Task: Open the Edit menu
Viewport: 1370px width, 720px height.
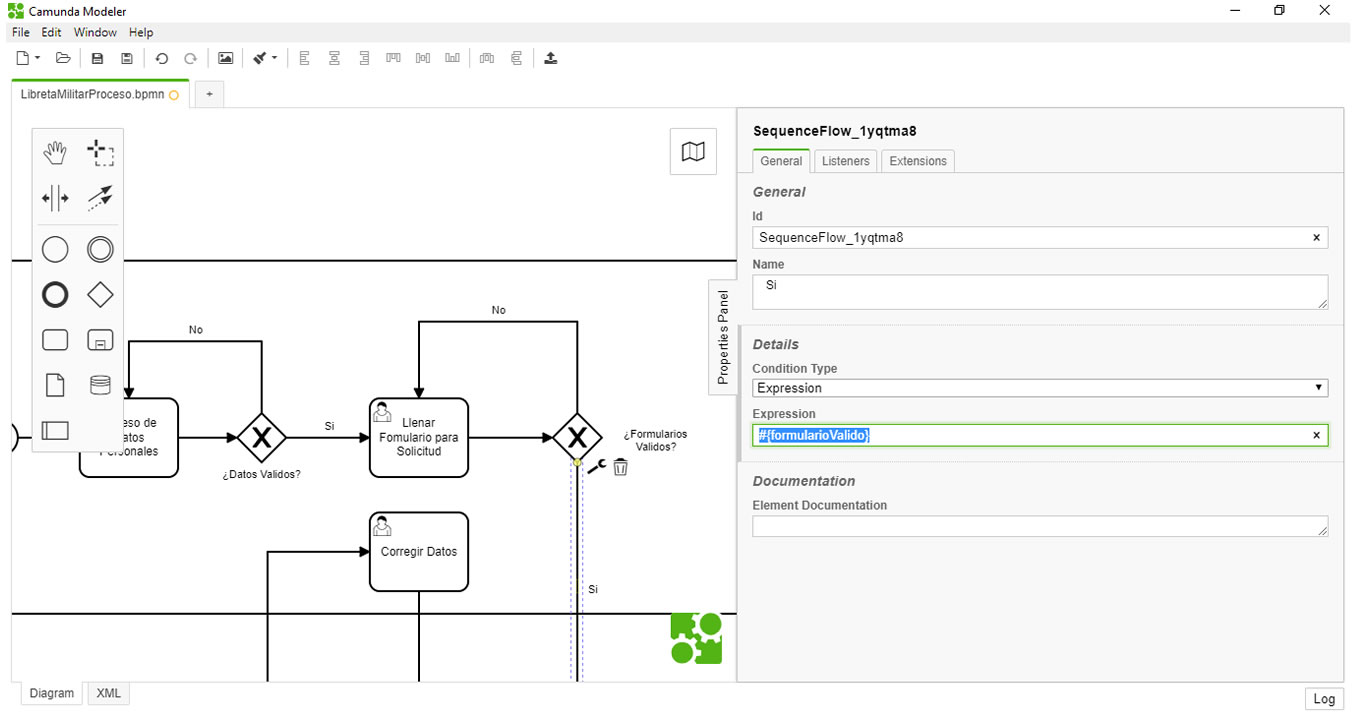Action: click(x=51, y=32)
